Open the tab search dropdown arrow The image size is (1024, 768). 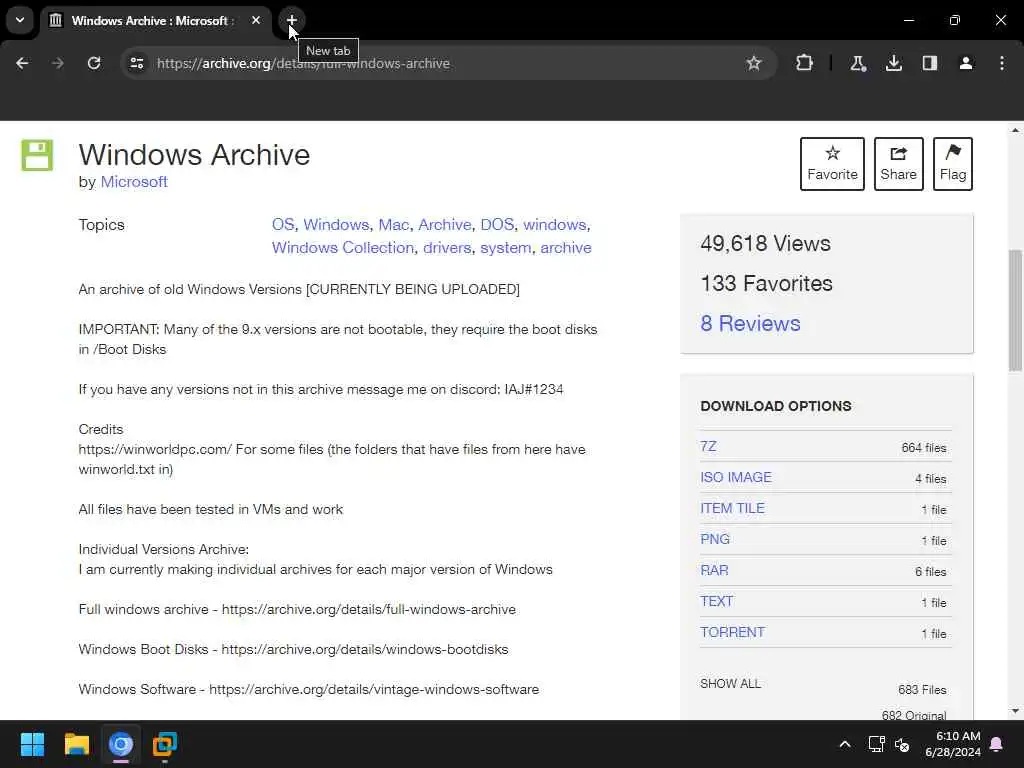coord(20,20)
